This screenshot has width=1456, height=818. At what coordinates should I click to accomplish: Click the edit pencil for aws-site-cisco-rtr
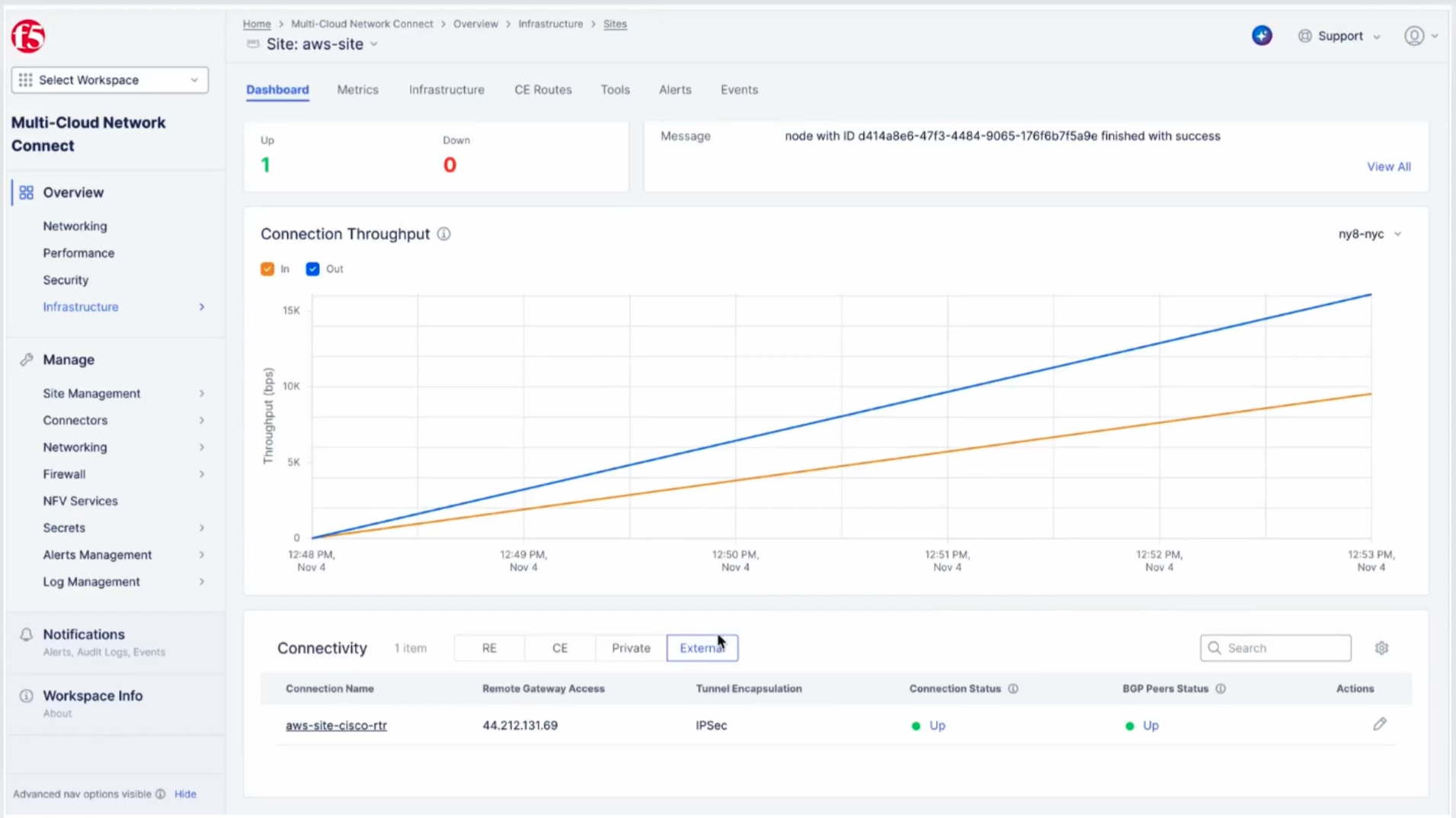pos(1379,724)
